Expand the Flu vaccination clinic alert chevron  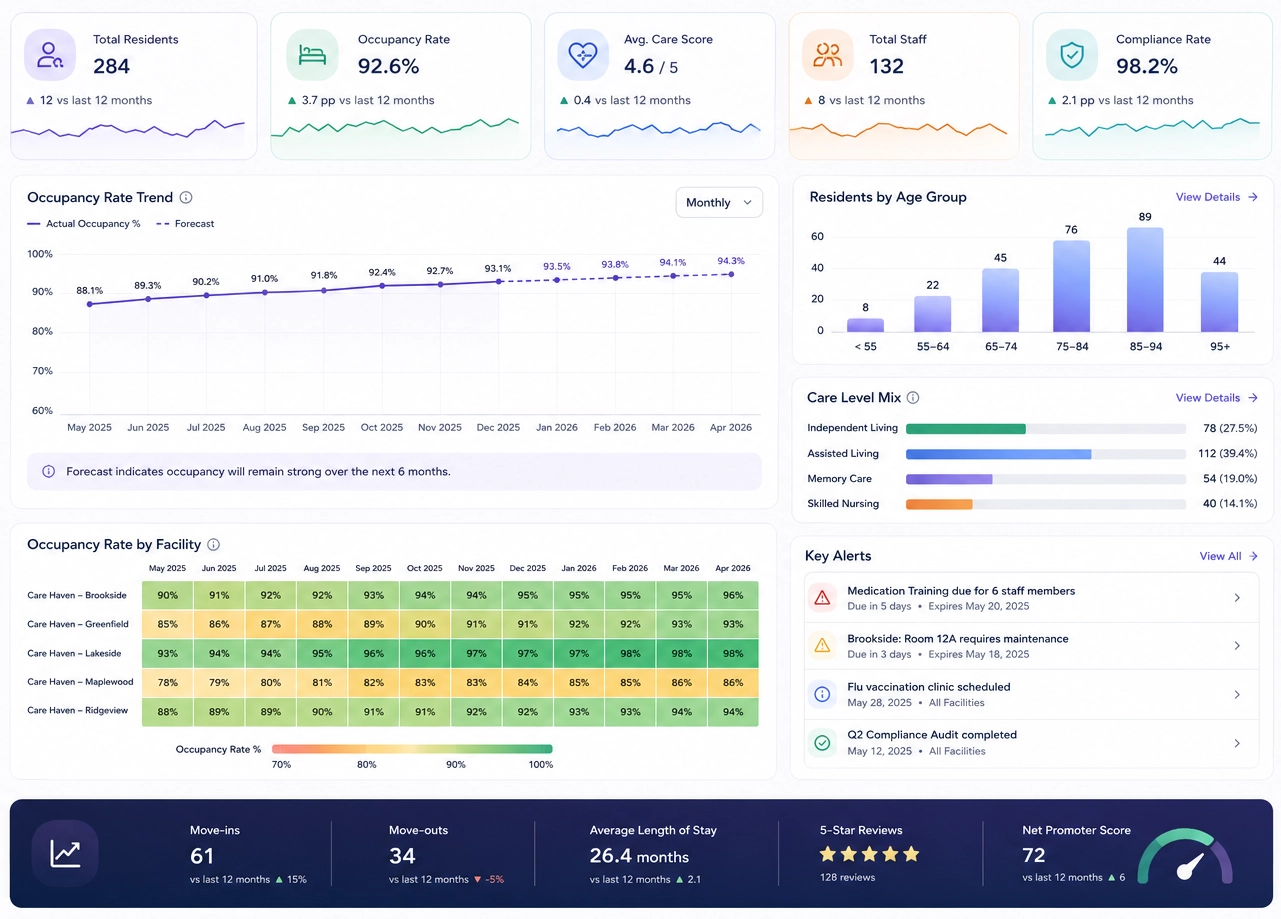pos(1237,695)
